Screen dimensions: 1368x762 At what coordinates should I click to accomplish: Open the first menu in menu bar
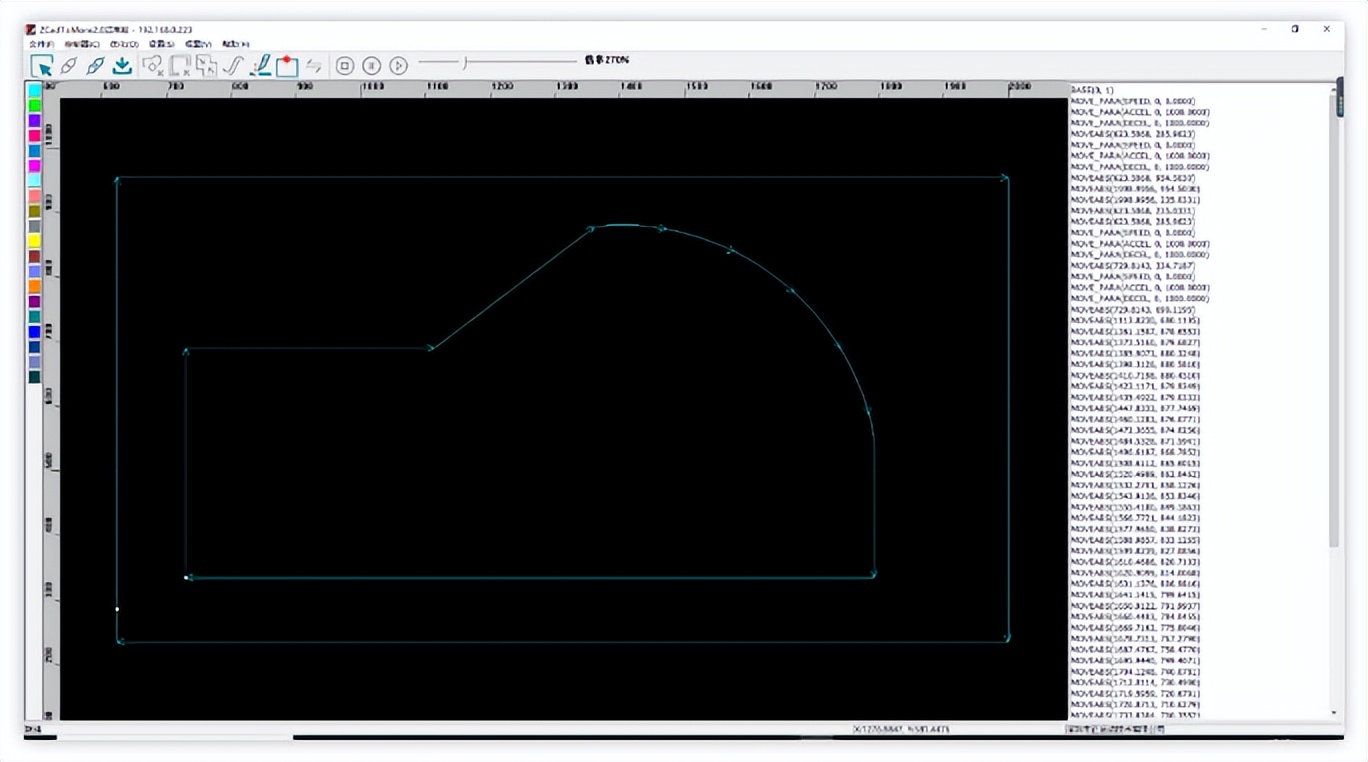tap(41, 44)
